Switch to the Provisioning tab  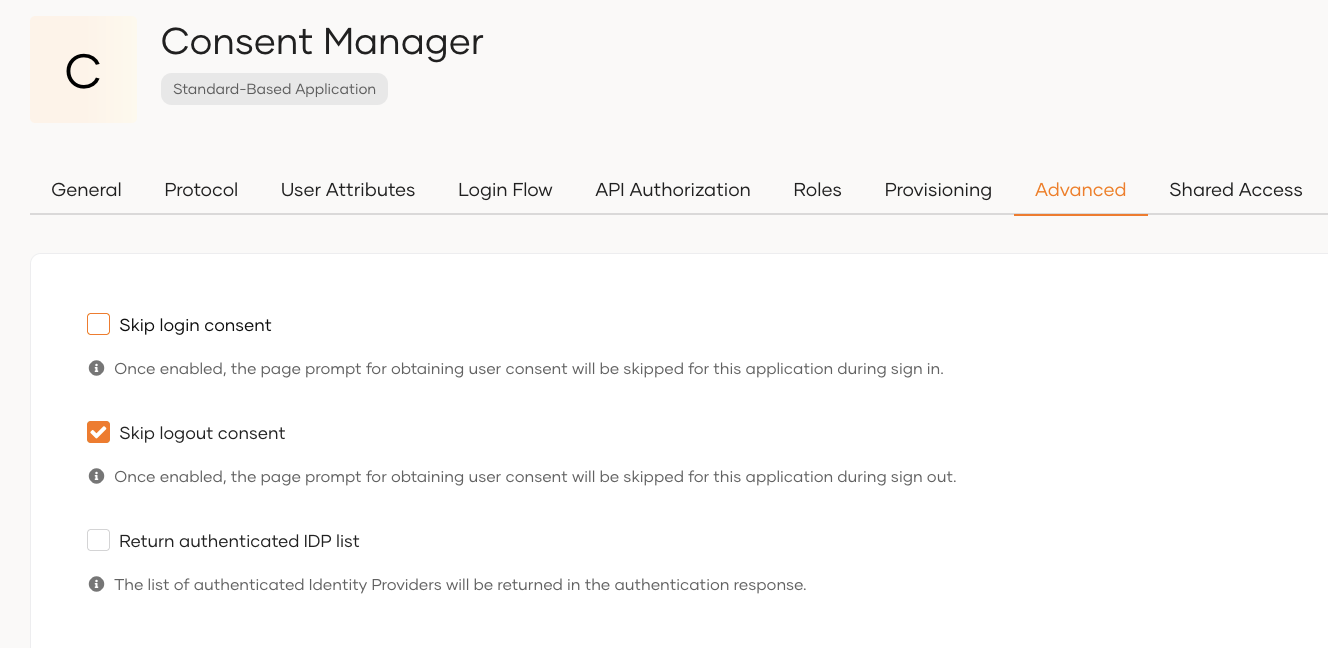[x=937, y=189]
